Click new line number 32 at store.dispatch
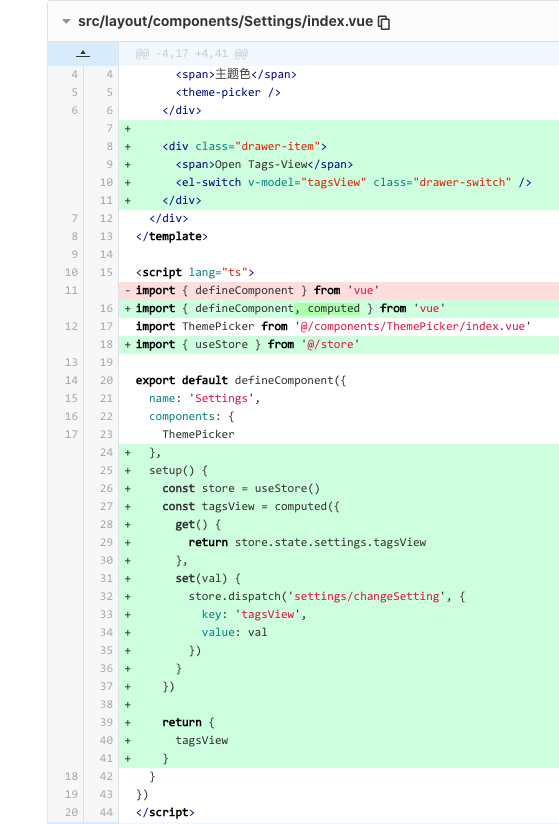 point(107,596)
